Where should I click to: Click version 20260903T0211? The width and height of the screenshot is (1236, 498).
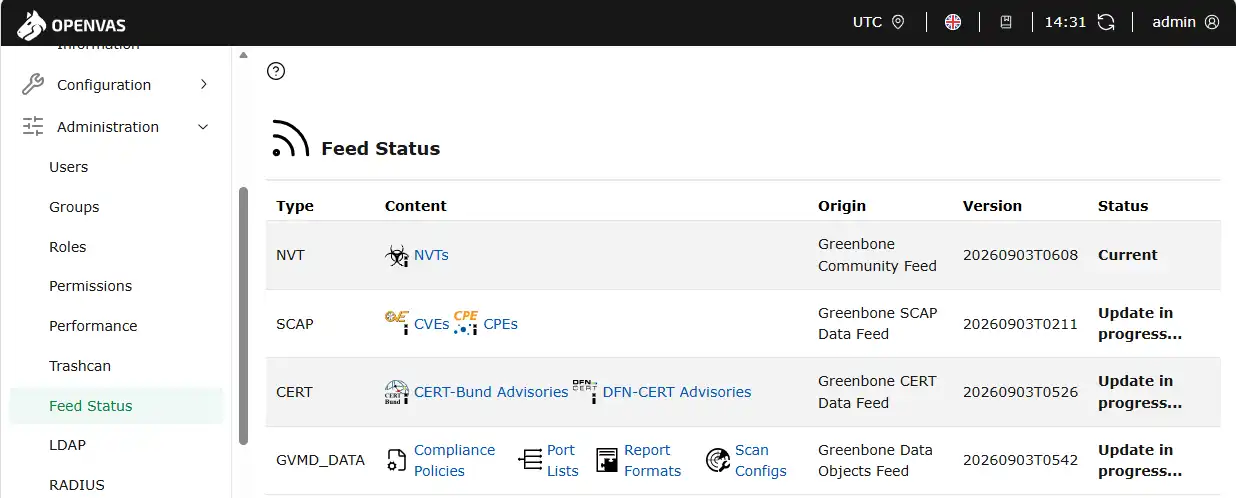coord(1020,324)
